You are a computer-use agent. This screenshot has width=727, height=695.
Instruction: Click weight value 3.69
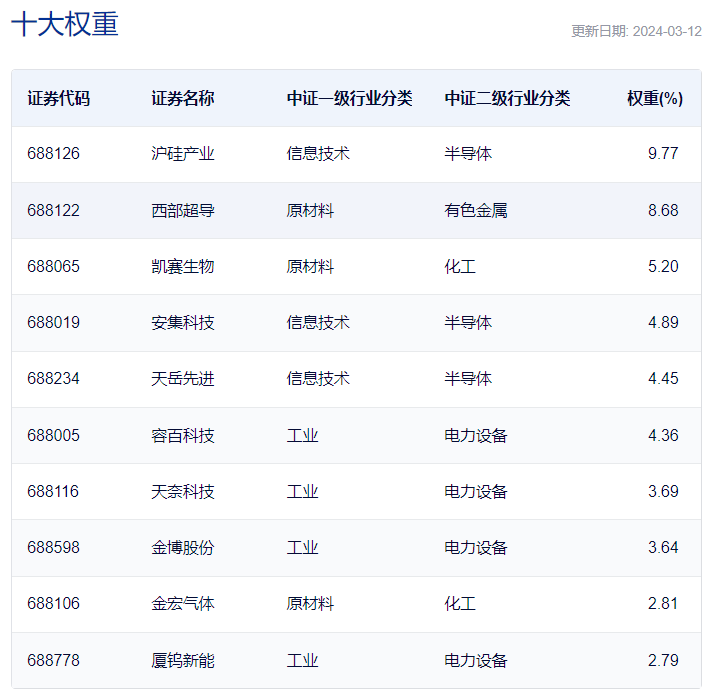click(x=663, y=492)
